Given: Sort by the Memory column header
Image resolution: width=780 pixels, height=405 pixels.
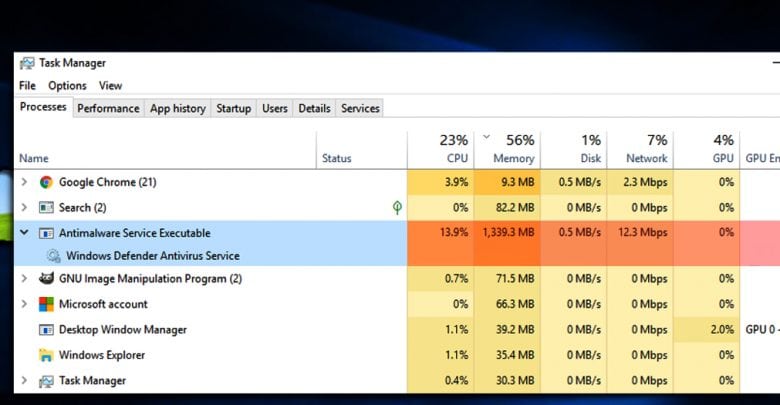Looking at the screenshot, I should [507, 150].
